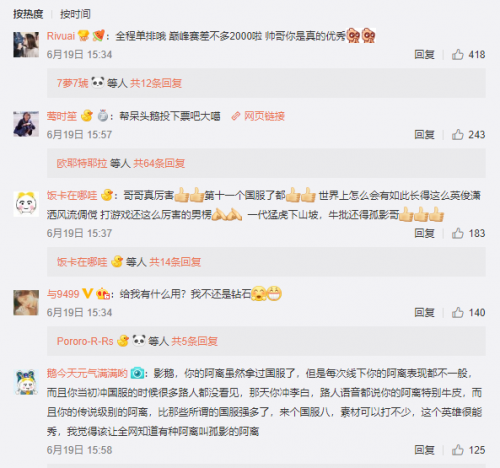Expand 共14条回复 replies thread
Viewport: 500px width, 468px height.
coord(175,262)
